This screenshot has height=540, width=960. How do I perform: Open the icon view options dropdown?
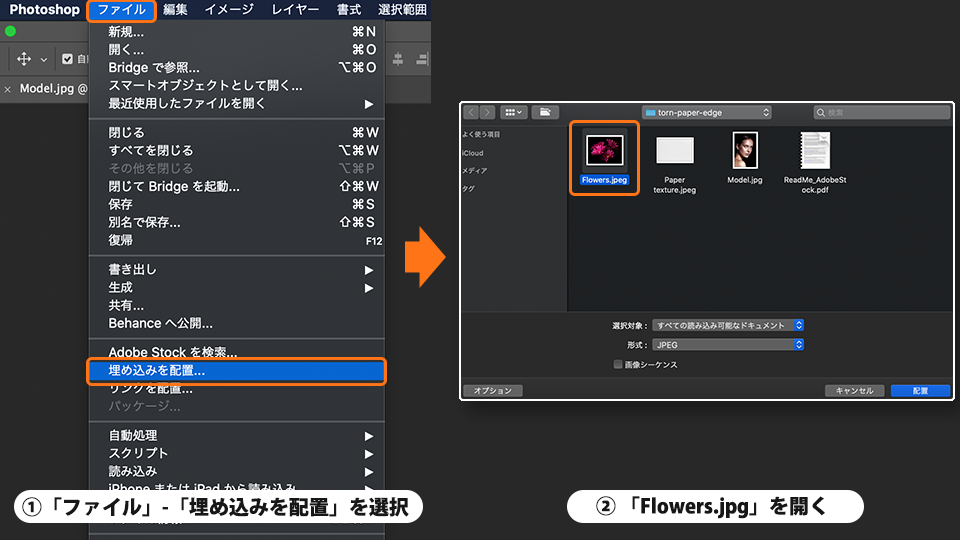(513, 112)
